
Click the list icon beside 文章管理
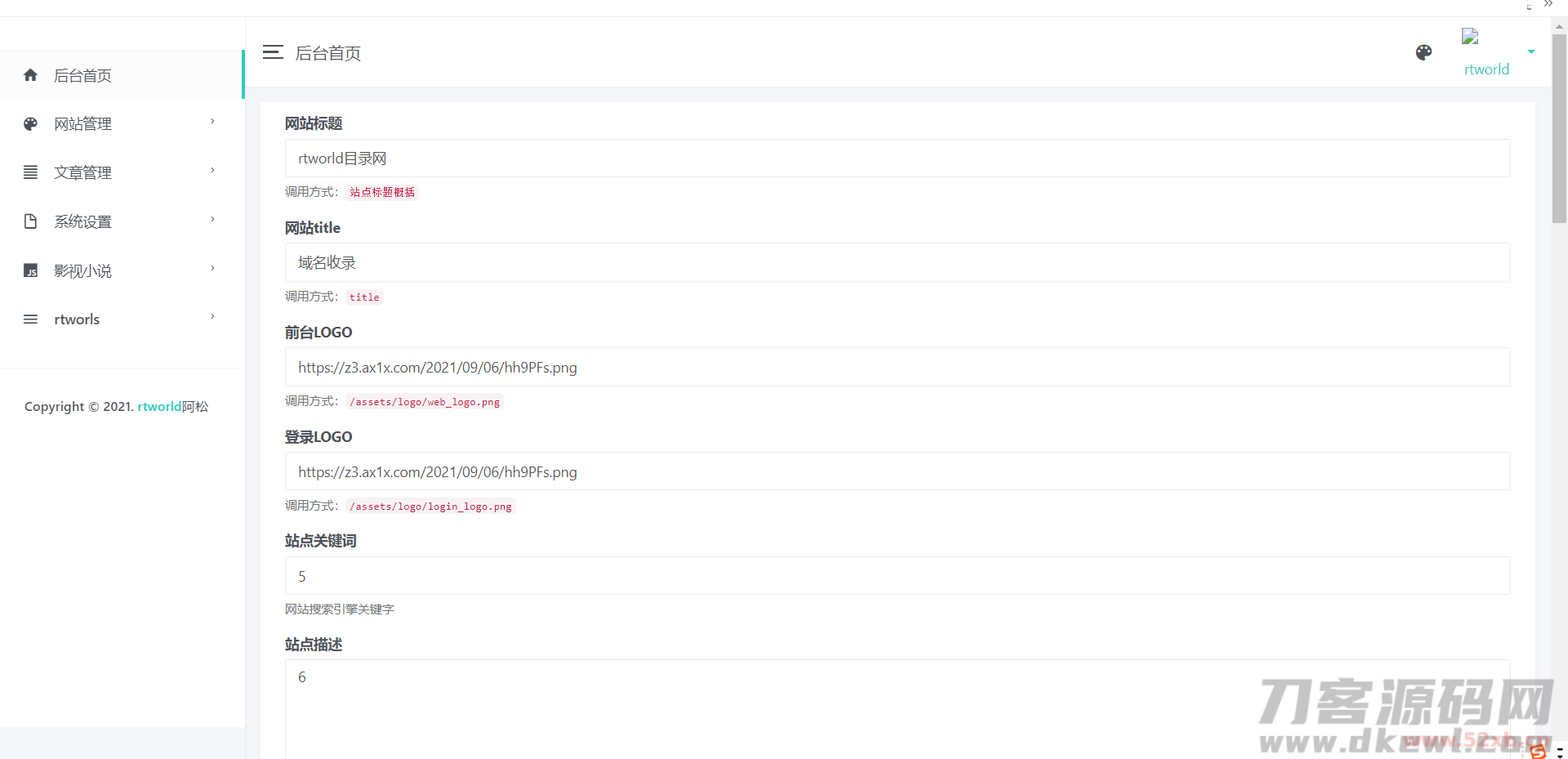click(31, 172)
